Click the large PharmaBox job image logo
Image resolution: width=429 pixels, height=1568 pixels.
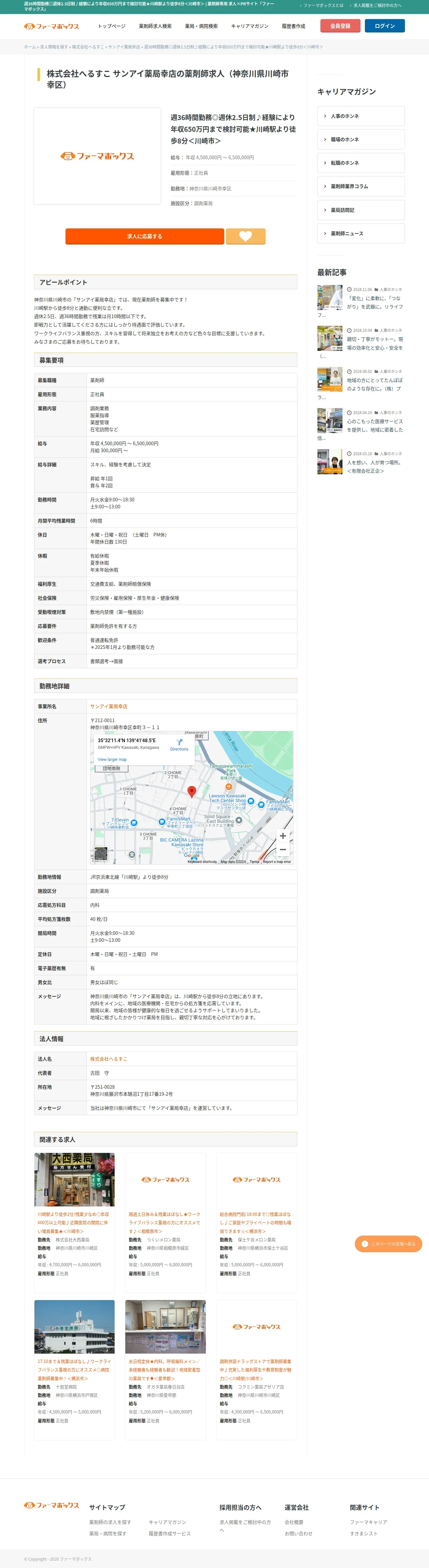(x=97, y=156)
